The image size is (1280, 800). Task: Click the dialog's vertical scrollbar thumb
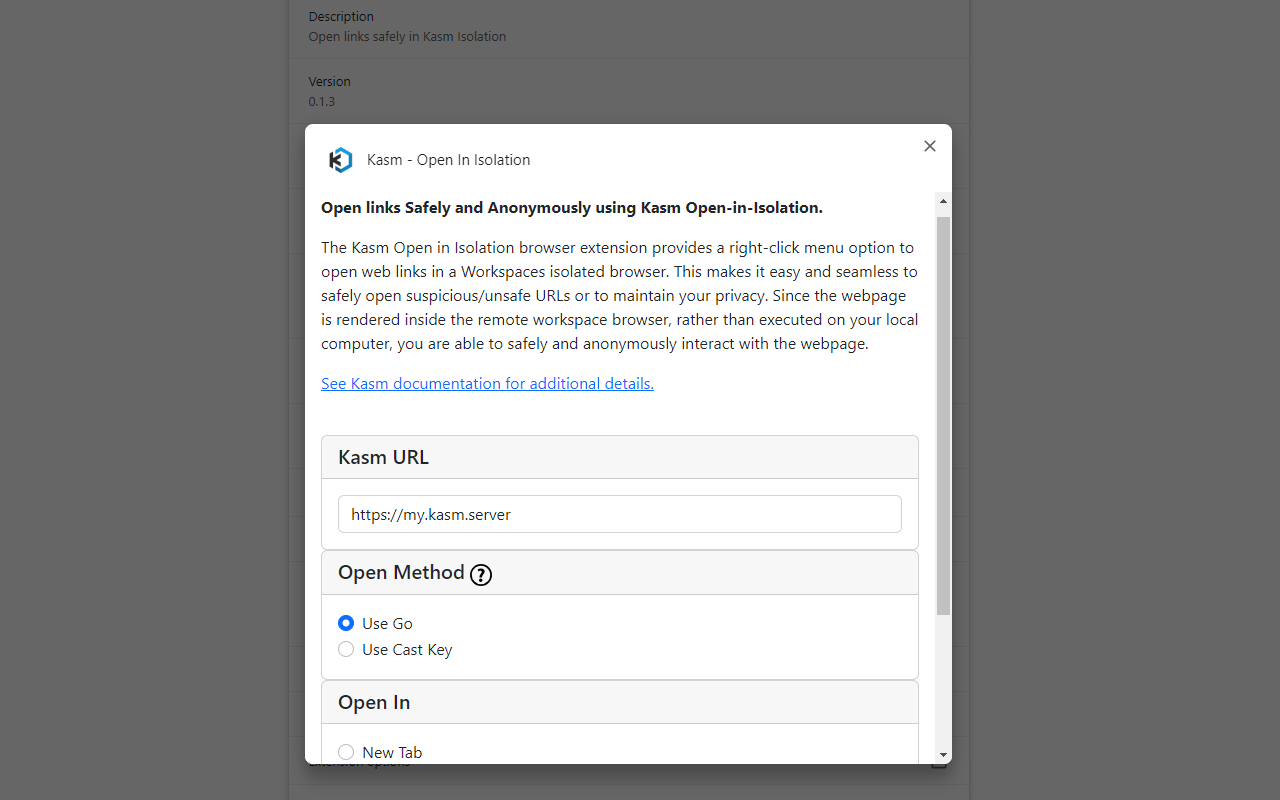point(944,415)
